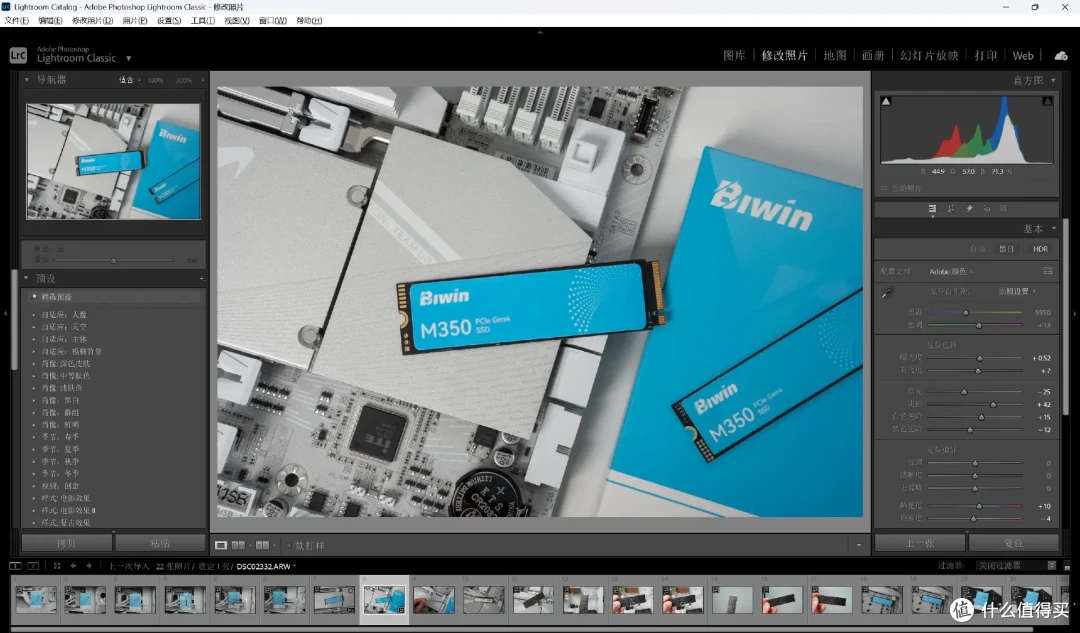Click the 曝光度 exposure slider handle
Viewport: 1080px width, 633px height.
(x=979, y=358)
